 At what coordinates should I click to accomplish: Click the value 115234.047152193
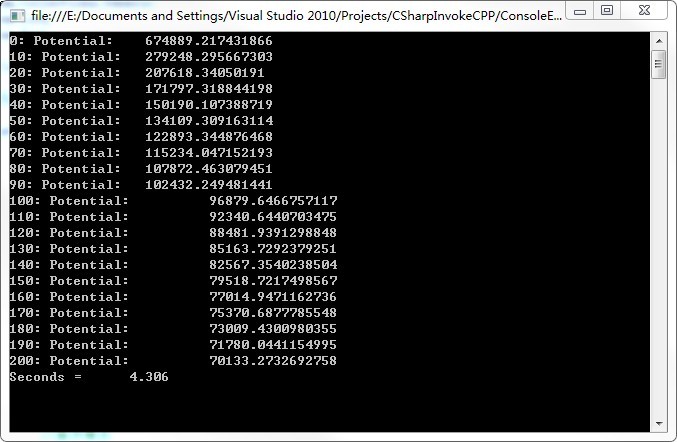pyautogui.click(x=209, y=152)
